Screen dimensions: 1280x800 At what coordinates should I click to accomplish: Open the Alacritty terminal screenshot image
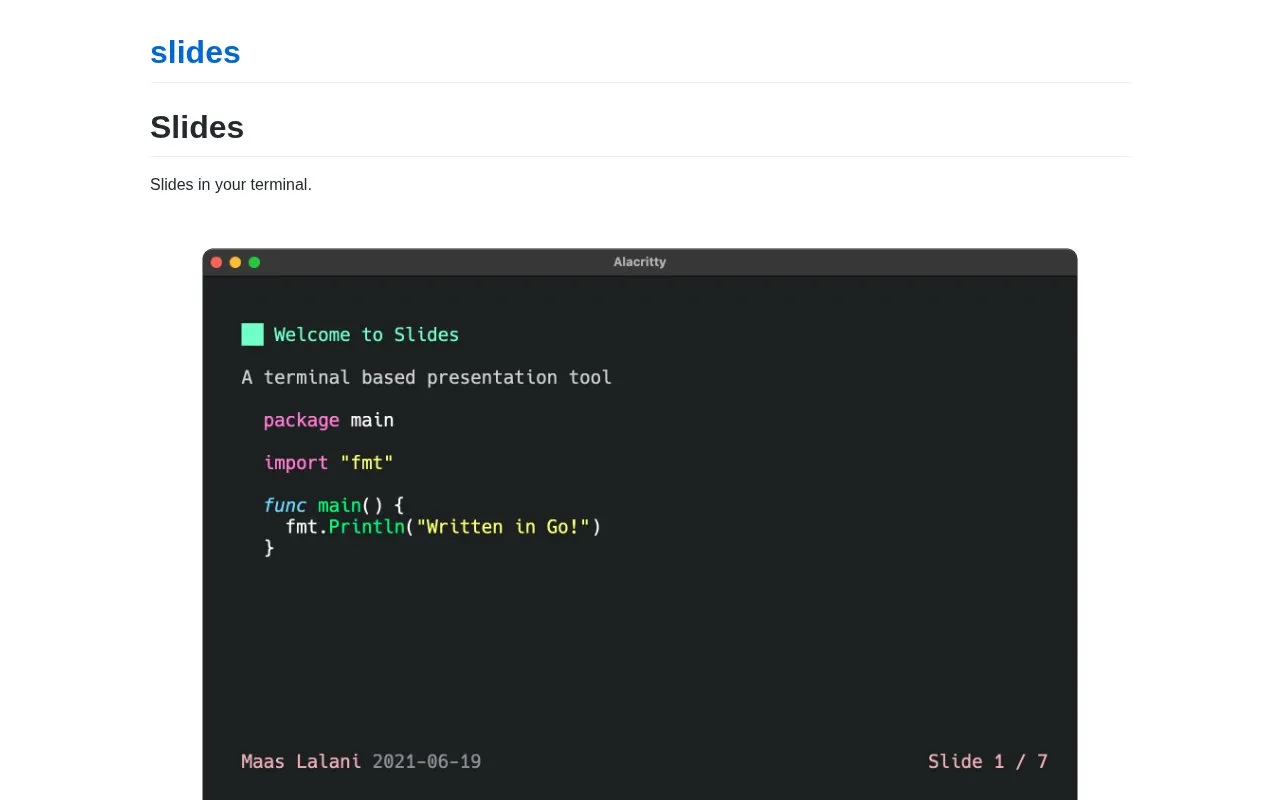(640, 524)
